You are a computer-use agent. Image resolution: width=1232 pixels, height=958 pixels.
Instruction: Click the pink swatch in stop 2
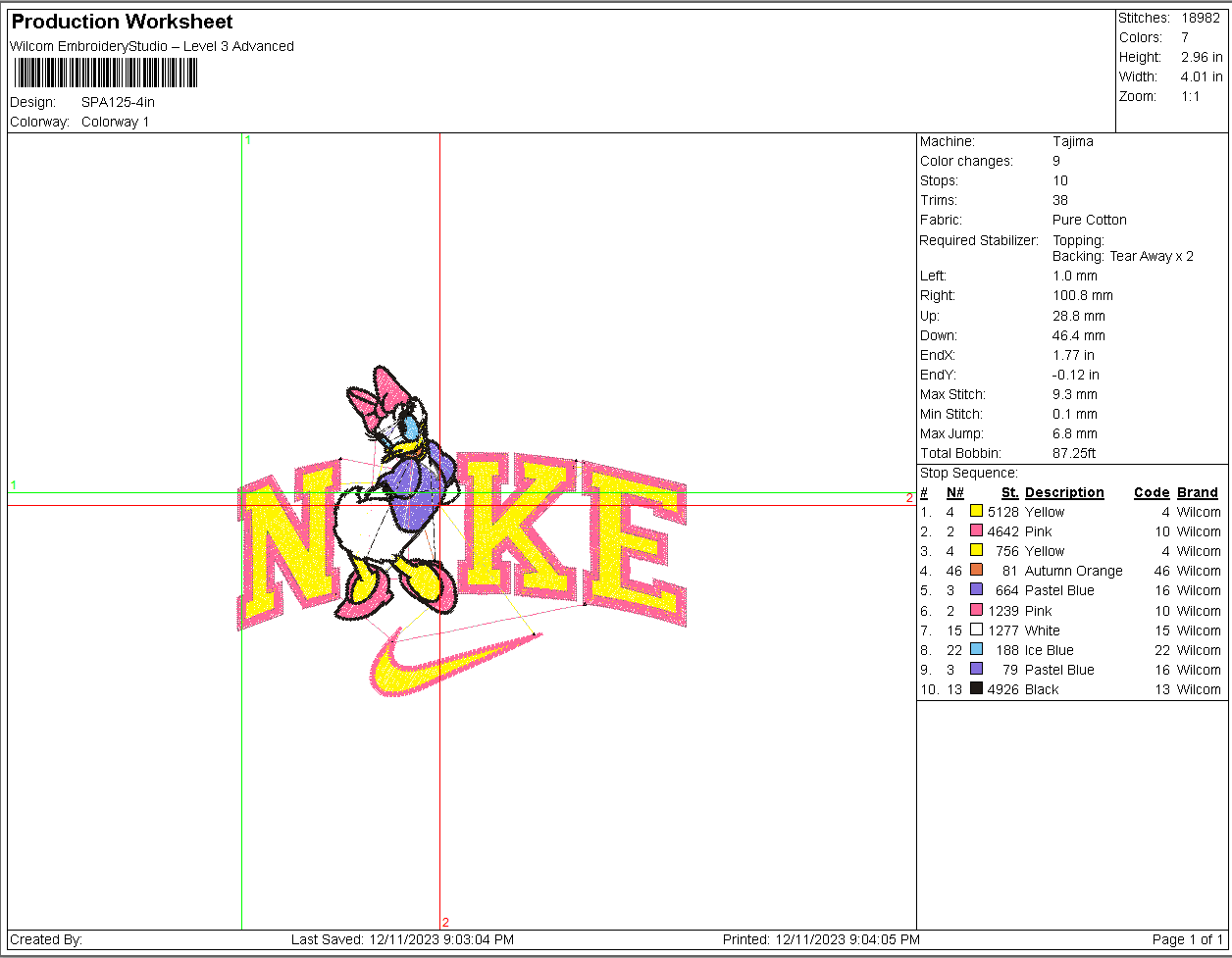[x=976, y=530]
